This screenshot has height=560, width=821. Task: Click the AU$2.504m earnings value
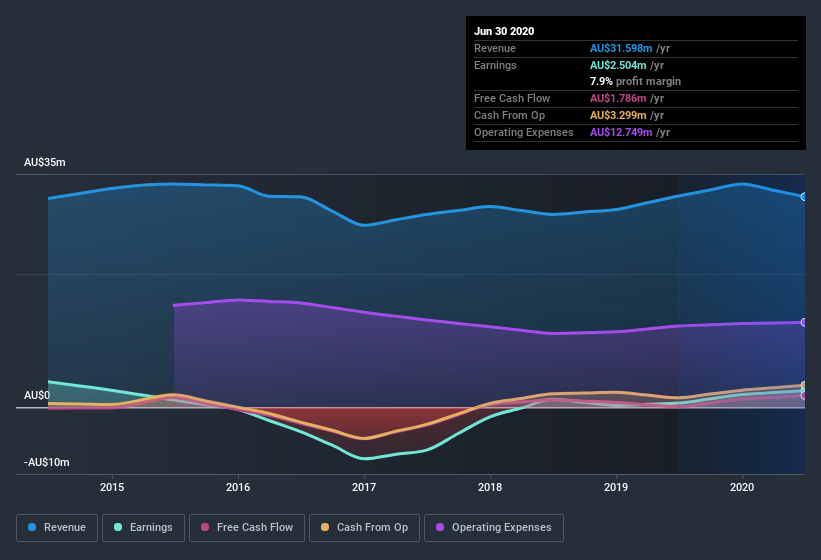click(x=618, y=65)
